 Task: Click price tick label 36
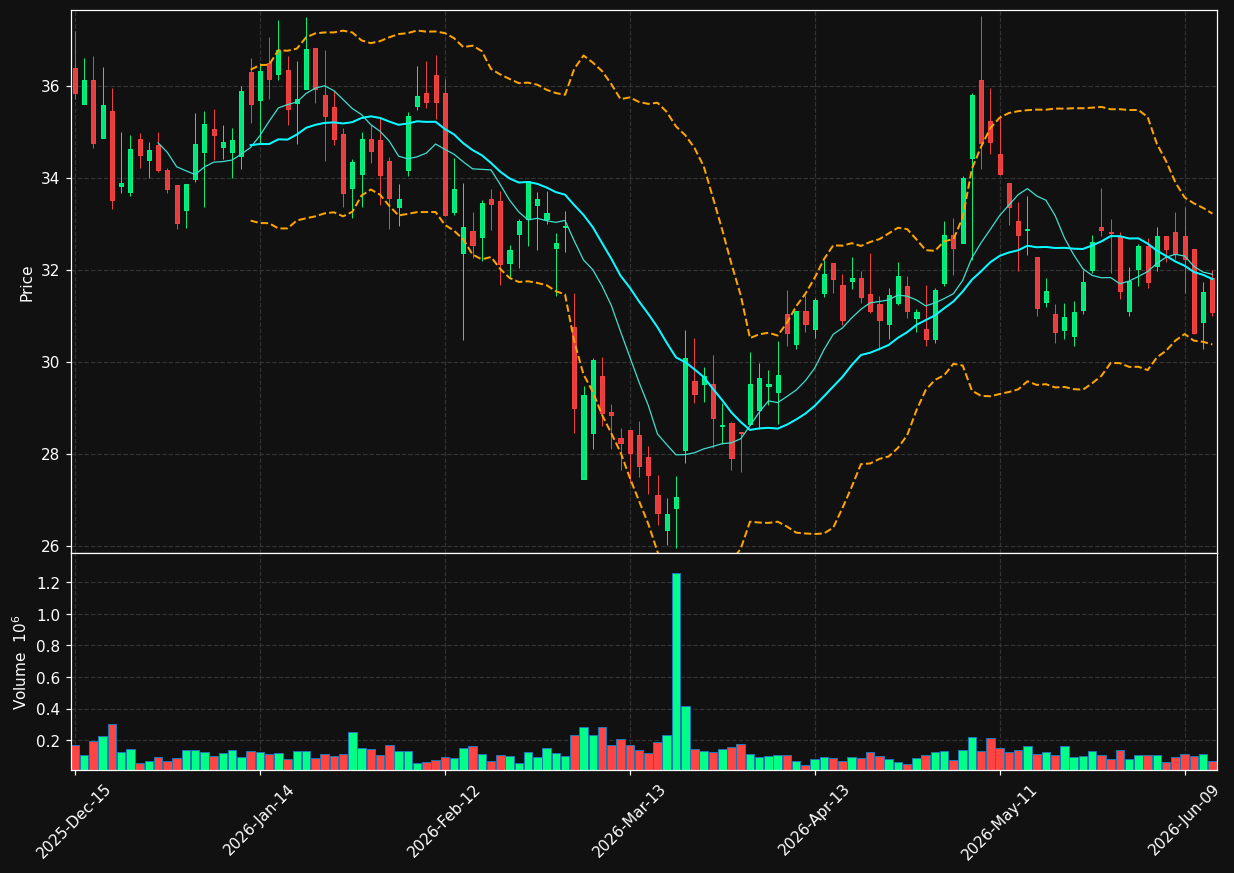click(x=51, y=86)
